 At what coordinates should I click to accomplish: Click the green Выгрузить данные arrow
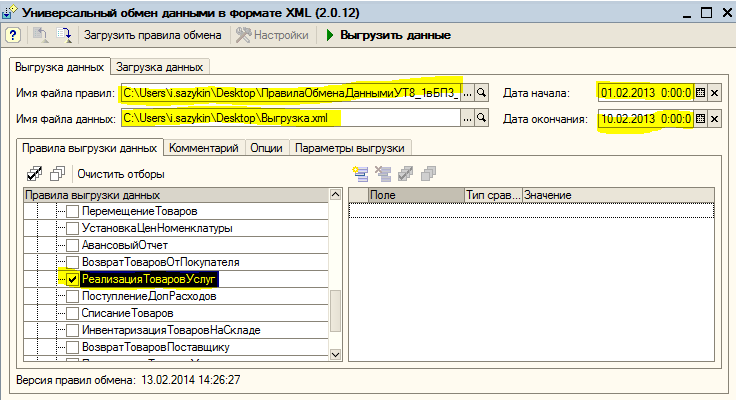pos(330,35)
